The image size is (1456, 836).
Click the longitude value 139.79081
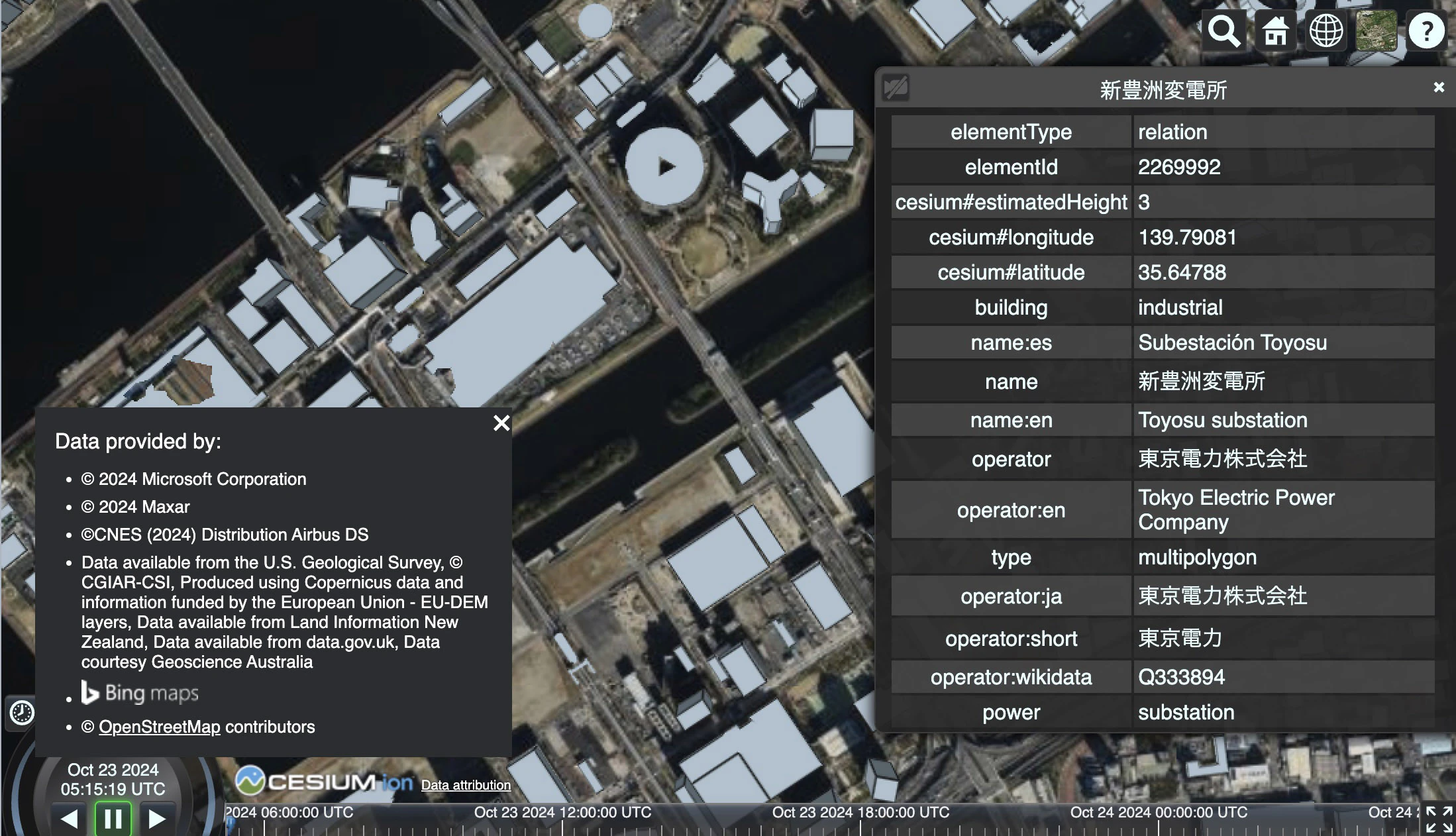1187,237
